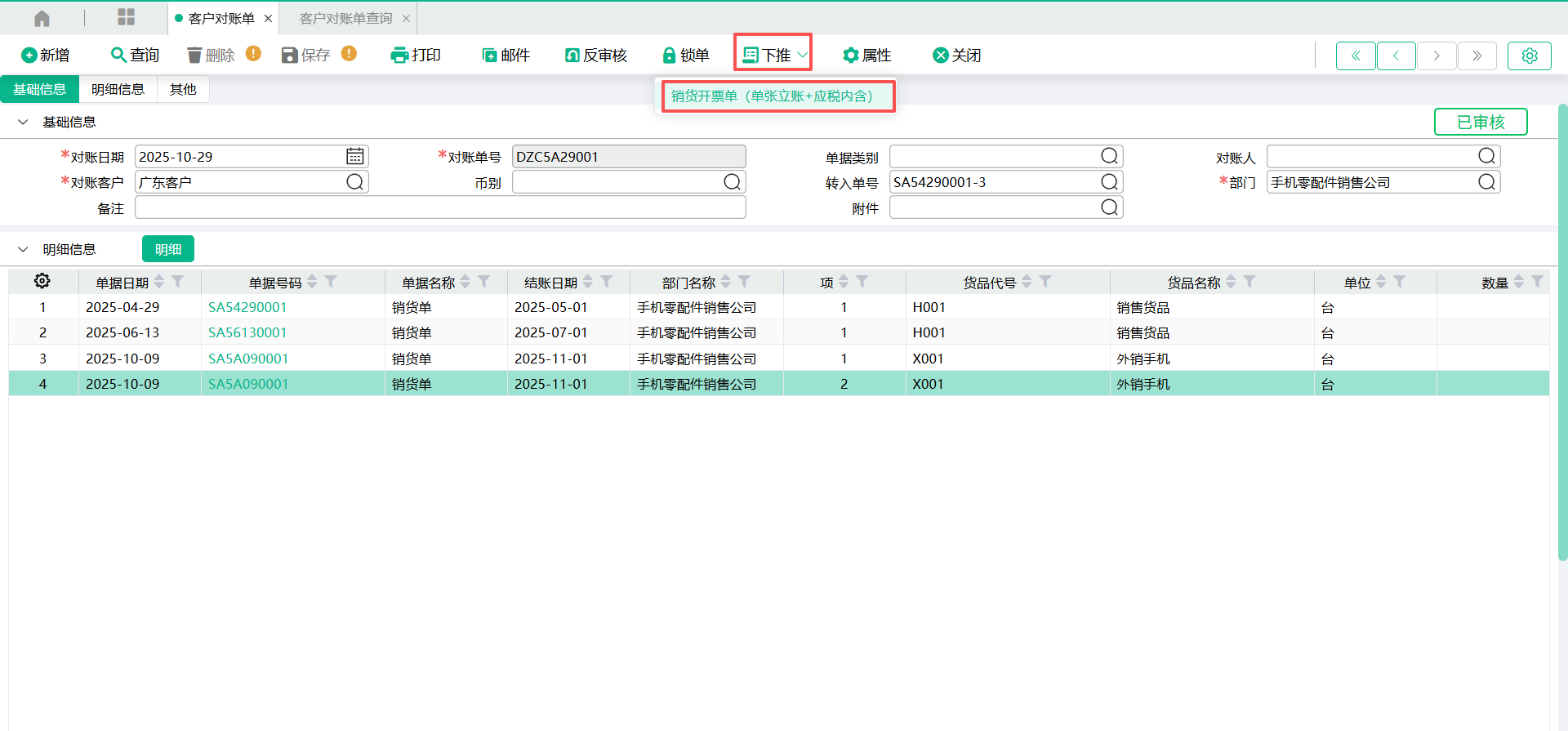Open the grid apps menu icon

[126, 18]
